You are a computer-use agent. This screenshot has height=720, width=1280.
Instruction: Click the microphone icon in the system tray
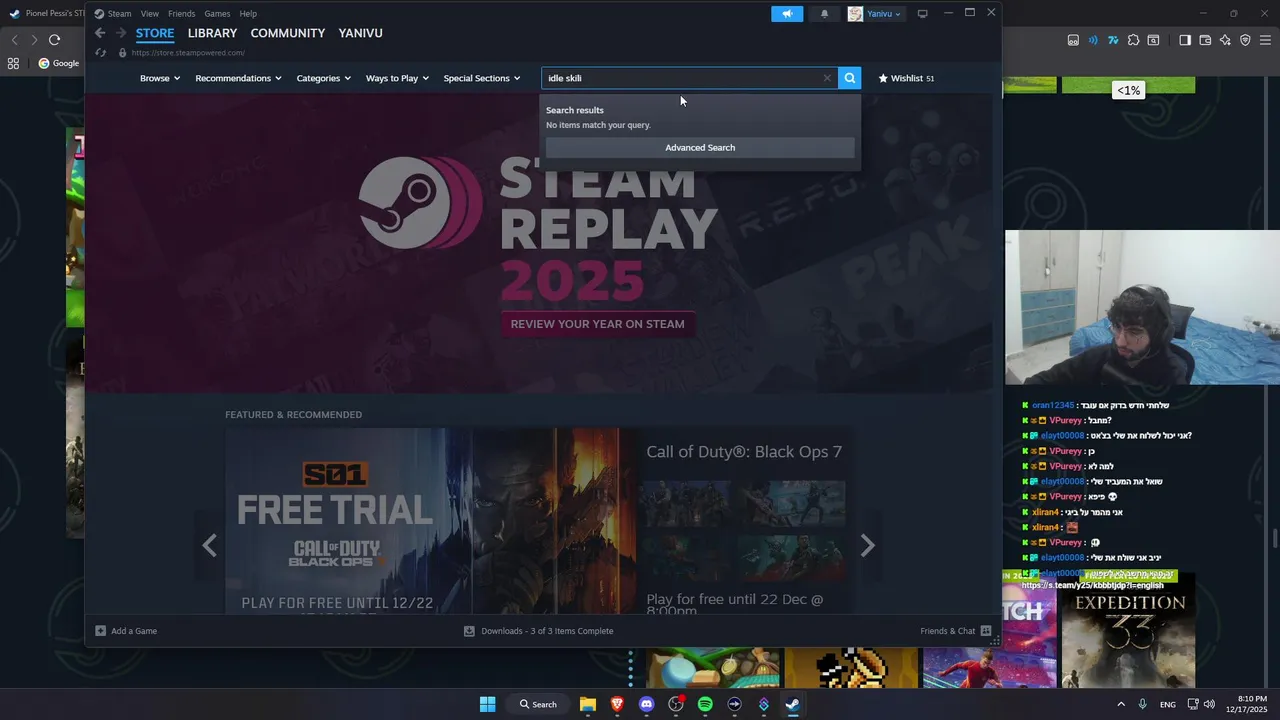point(1142,704)
